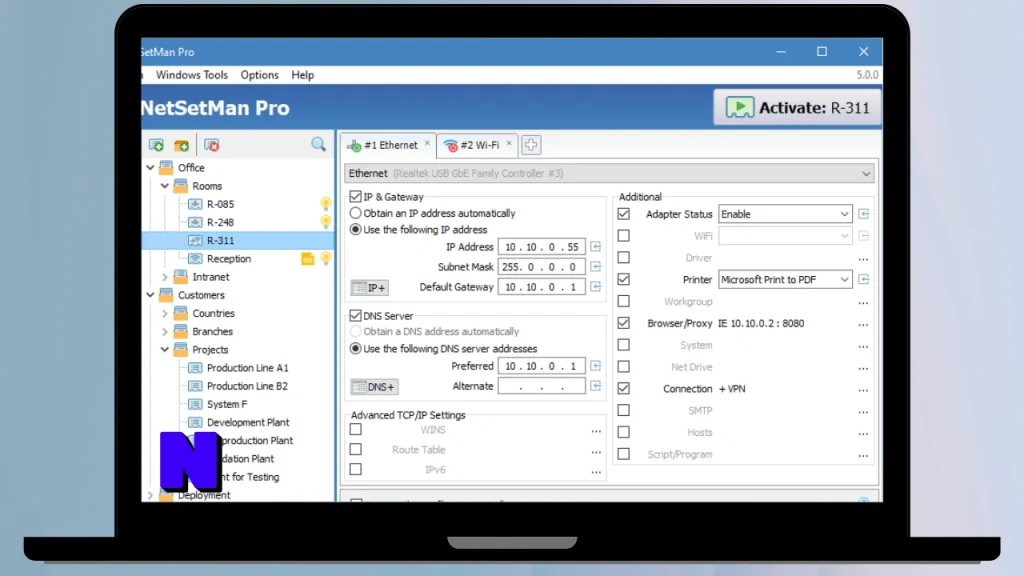Click the delete profile icon

coord(212,145)
